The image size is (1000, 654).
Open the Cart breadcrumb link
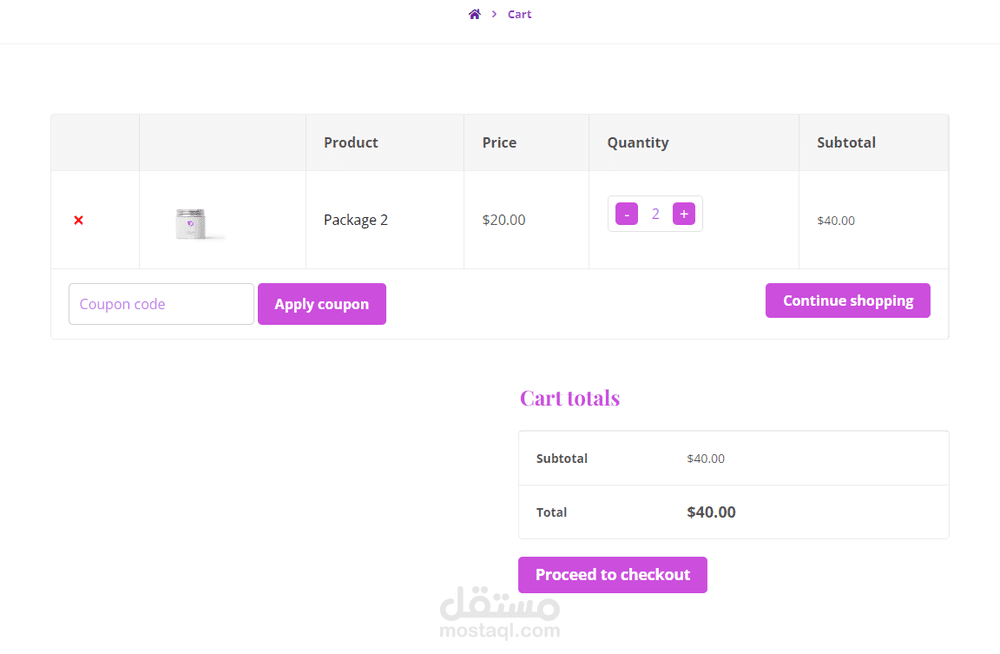click(x=519, y=14)
